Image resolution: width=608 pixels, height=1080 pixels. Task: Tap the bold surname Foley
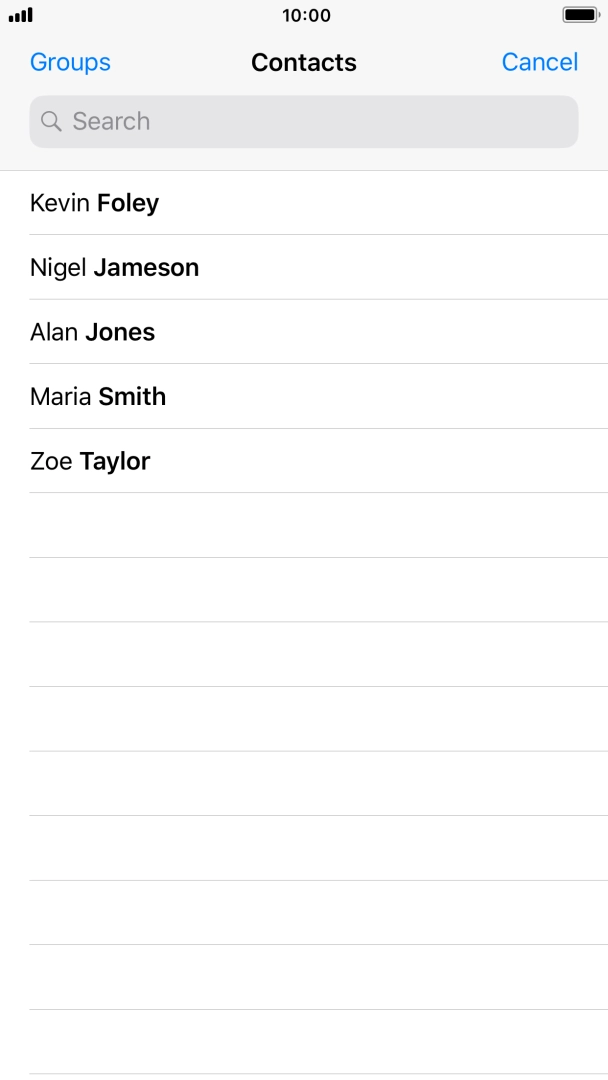tap(128, 203)
